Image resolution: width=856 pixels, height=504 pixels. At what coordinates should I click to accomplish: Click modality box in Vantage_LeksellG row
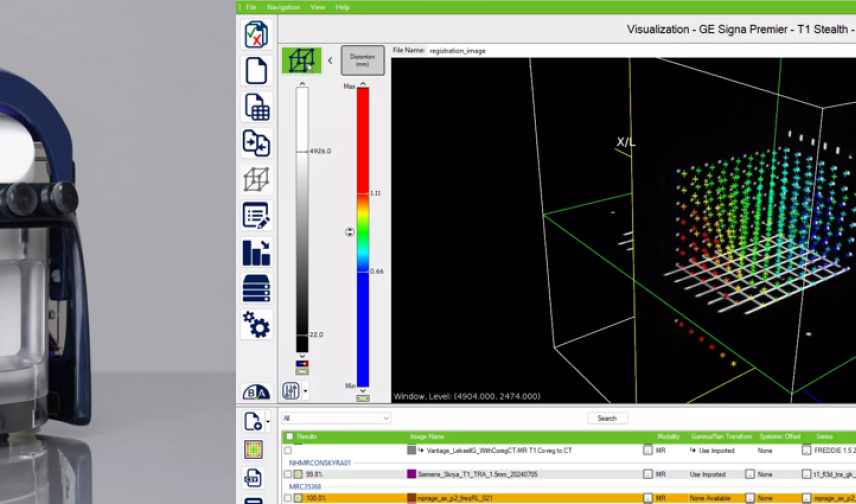click(647, 450)
